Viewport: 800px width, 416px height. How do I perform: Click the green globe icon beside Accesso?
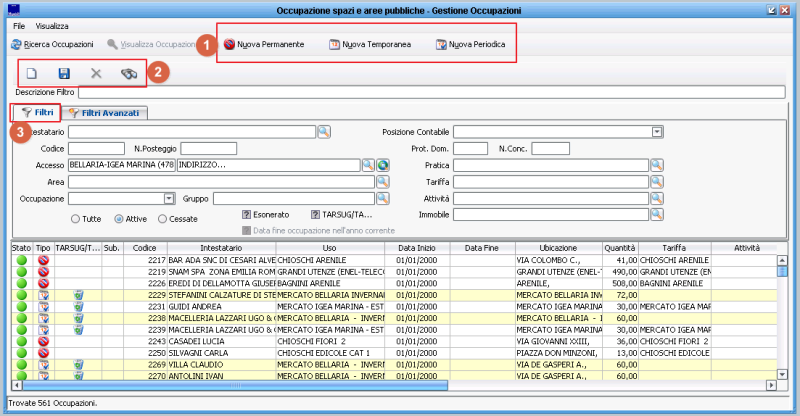click(382, 165)
